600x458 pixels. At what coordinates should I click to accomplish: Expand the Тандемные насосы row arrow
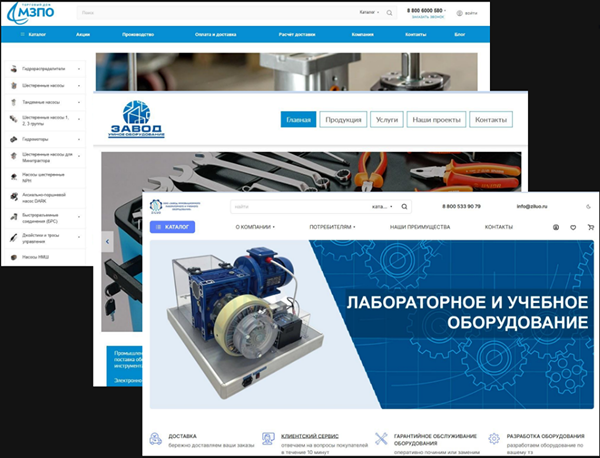[x=79, y=103]
